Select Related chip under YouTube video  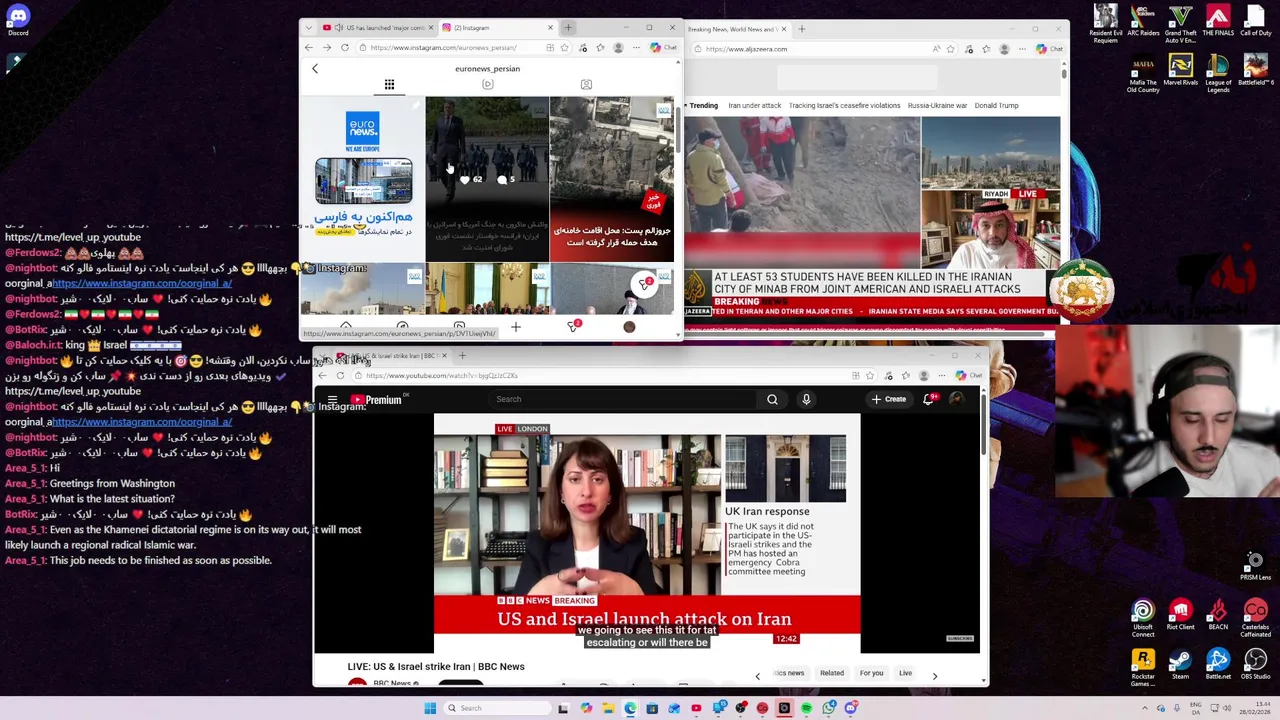[832, 674]
